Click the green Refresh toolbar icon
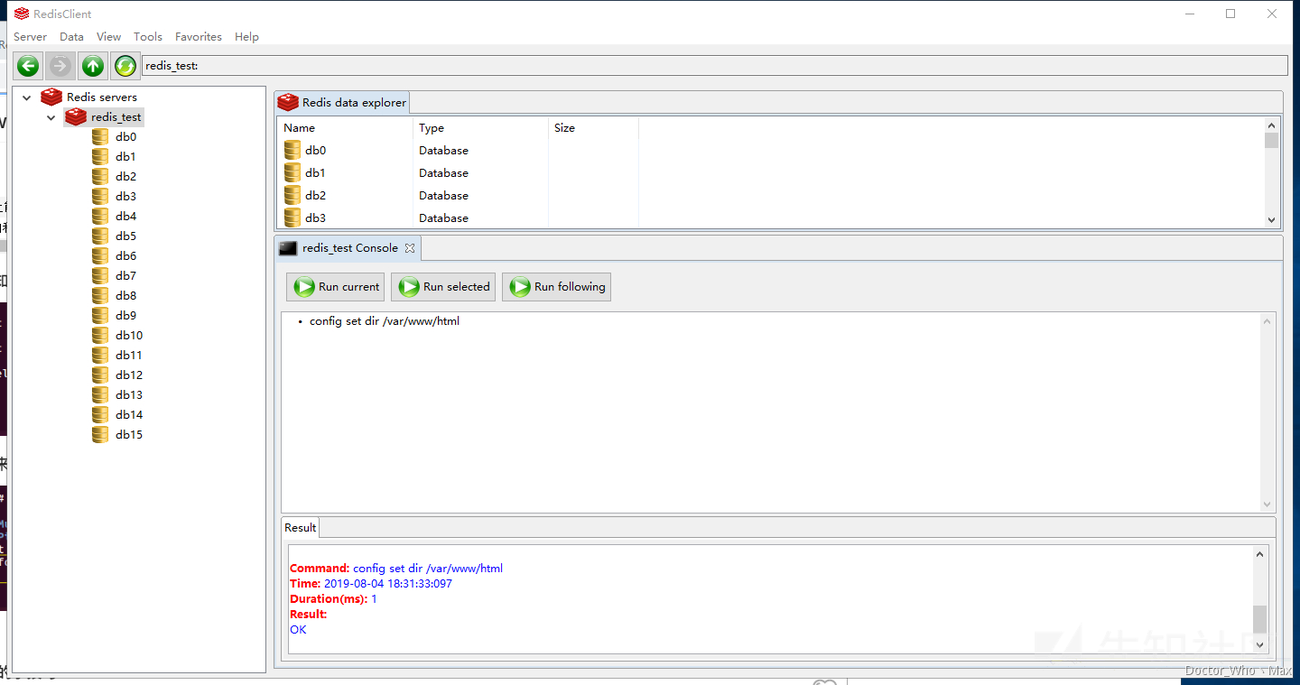Screen dimensions: 1300x685 125,66
